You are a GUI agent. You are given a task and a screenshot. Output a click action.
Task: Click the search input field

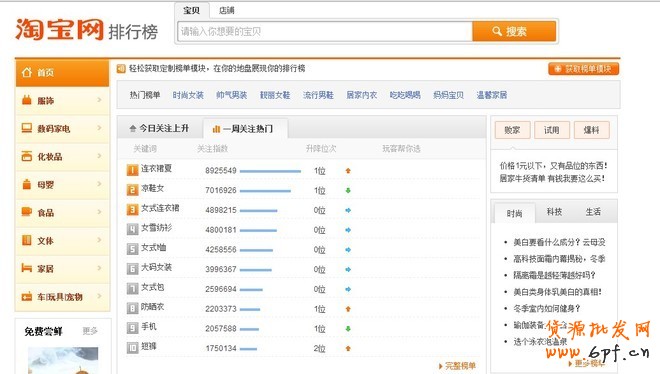click(x=325, y=31)
